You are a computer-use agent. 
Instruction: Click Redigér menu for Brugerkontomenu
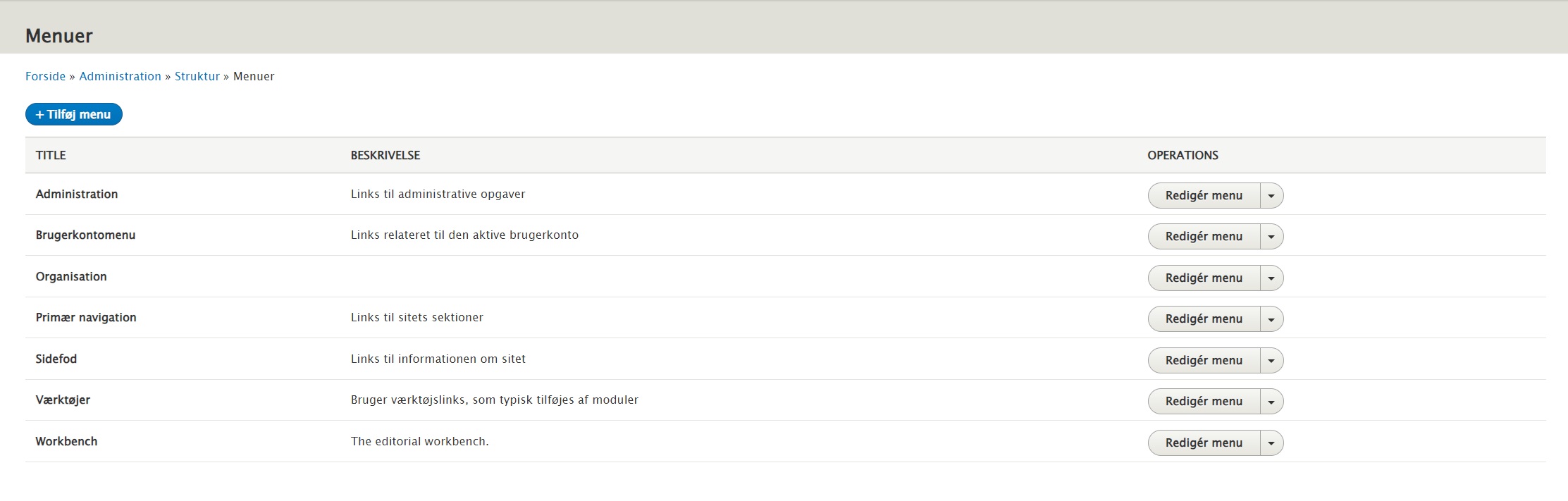click(1204, 236)
